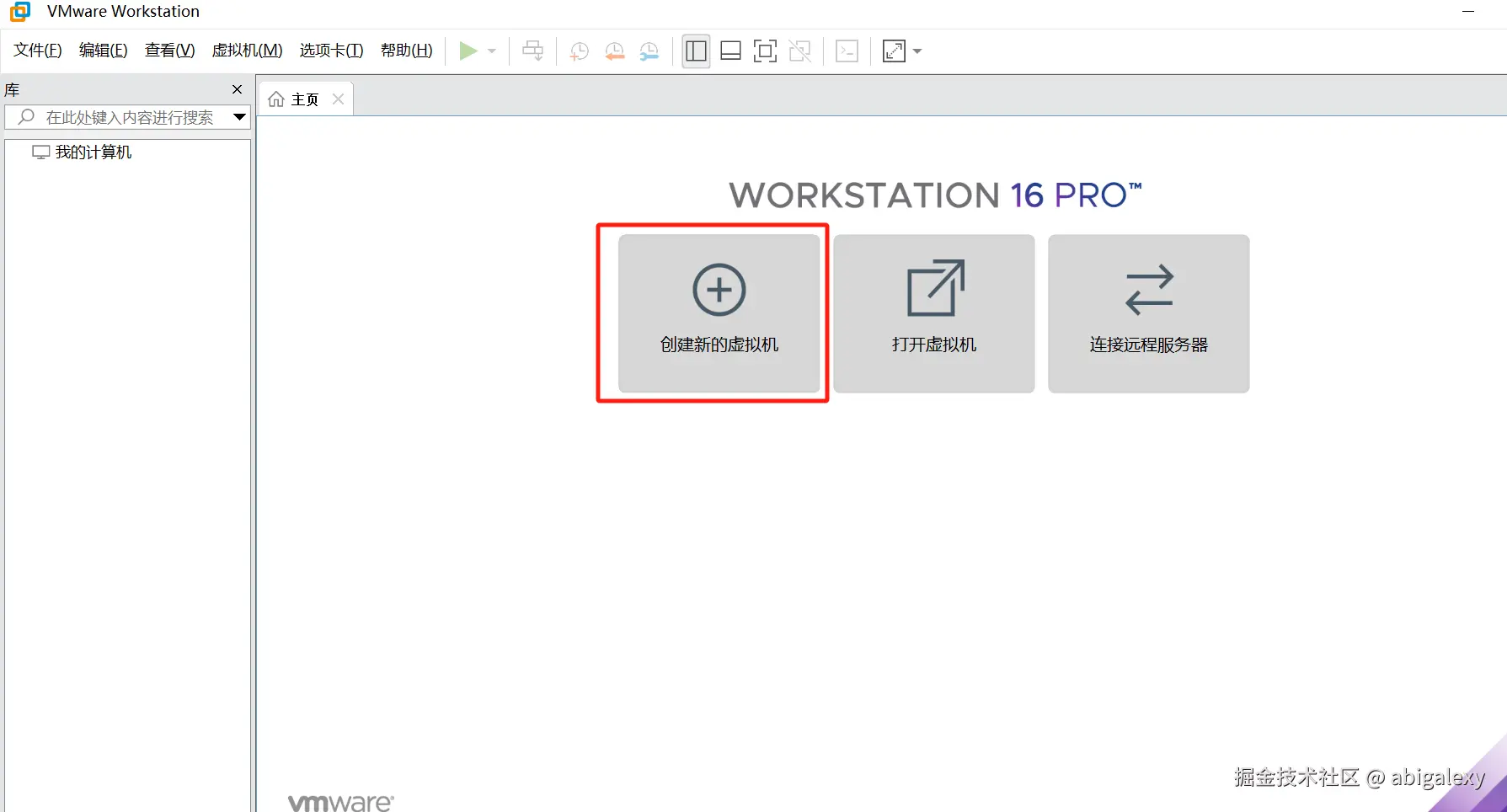Image resolution: width=1507 pixels, height=812 pixels.
Task: Click the library search input field
Action: pyautogui.click(x=128, y=117)
